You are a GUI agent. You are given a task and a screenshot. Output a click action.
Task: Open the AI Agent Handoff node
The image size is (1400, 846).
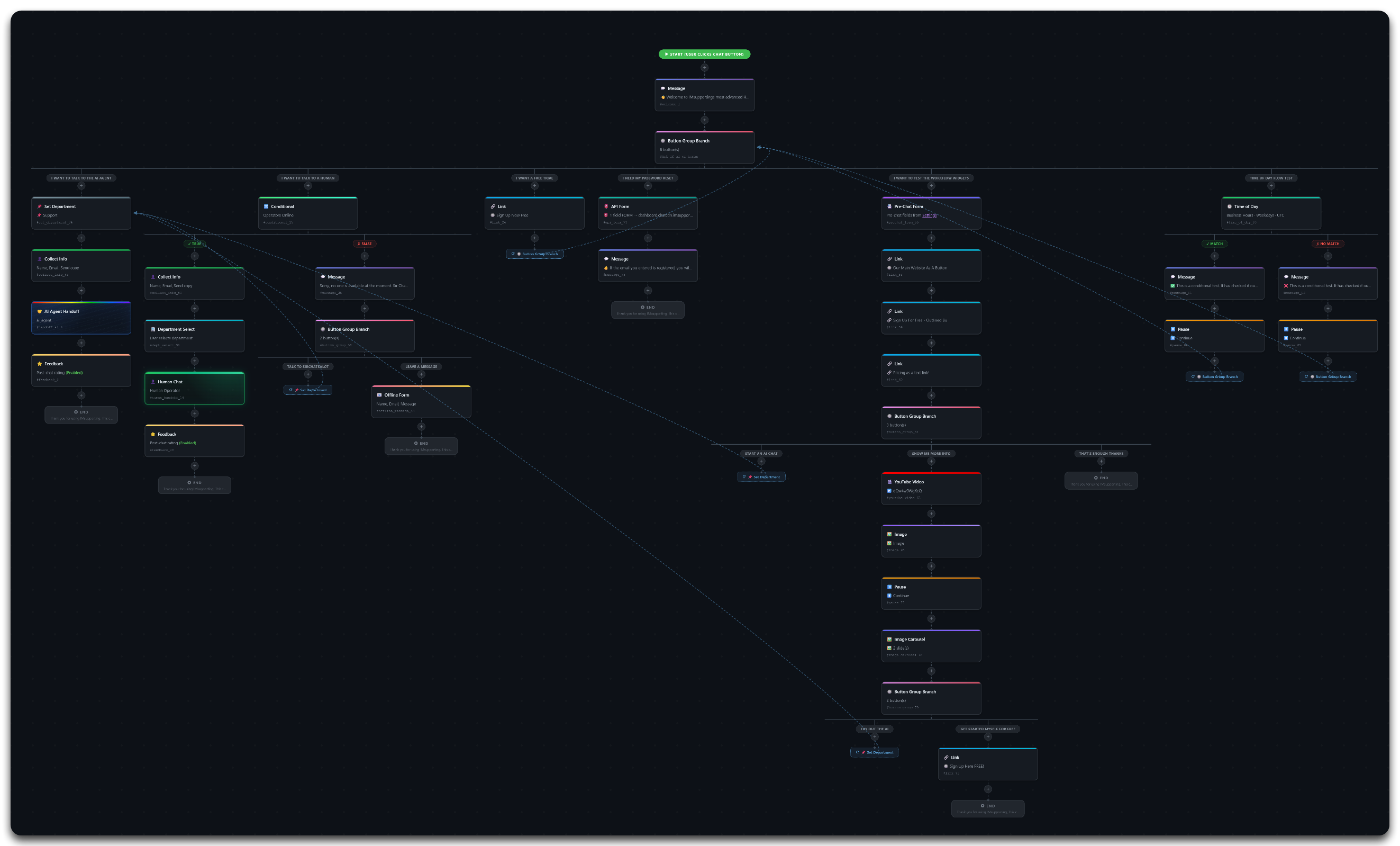click(80, 318)
